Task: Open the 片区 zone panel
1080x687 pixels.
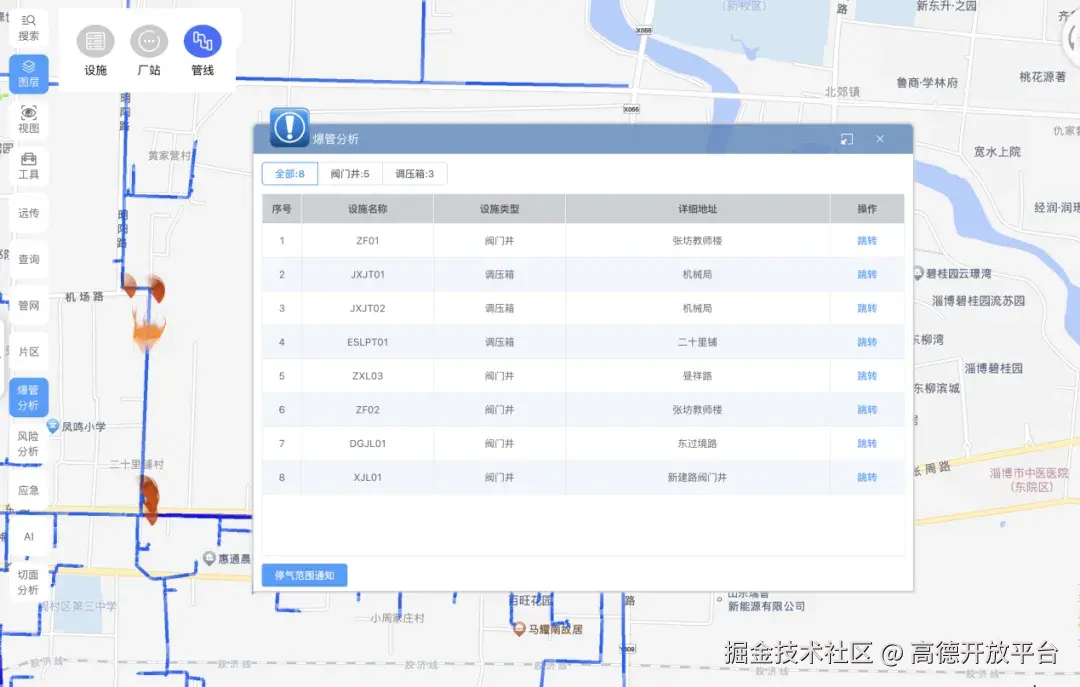Action: 29,351
